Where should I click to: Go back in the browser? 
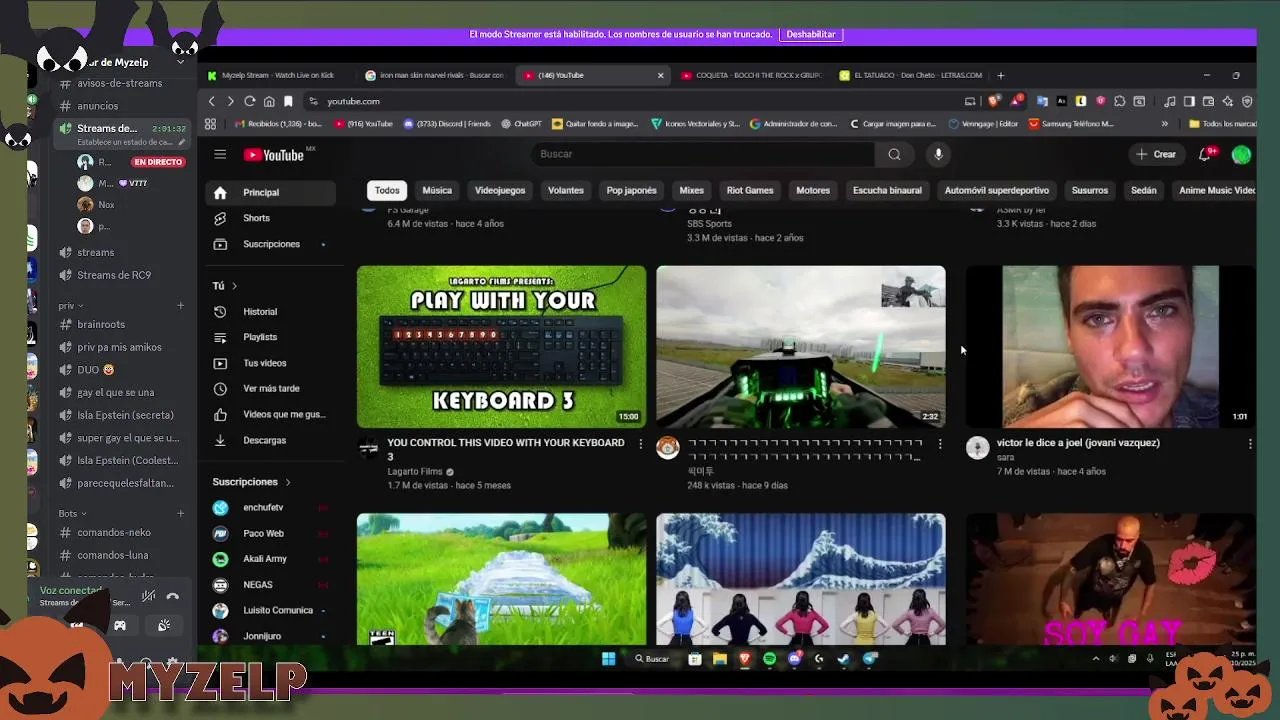point(211,101)
